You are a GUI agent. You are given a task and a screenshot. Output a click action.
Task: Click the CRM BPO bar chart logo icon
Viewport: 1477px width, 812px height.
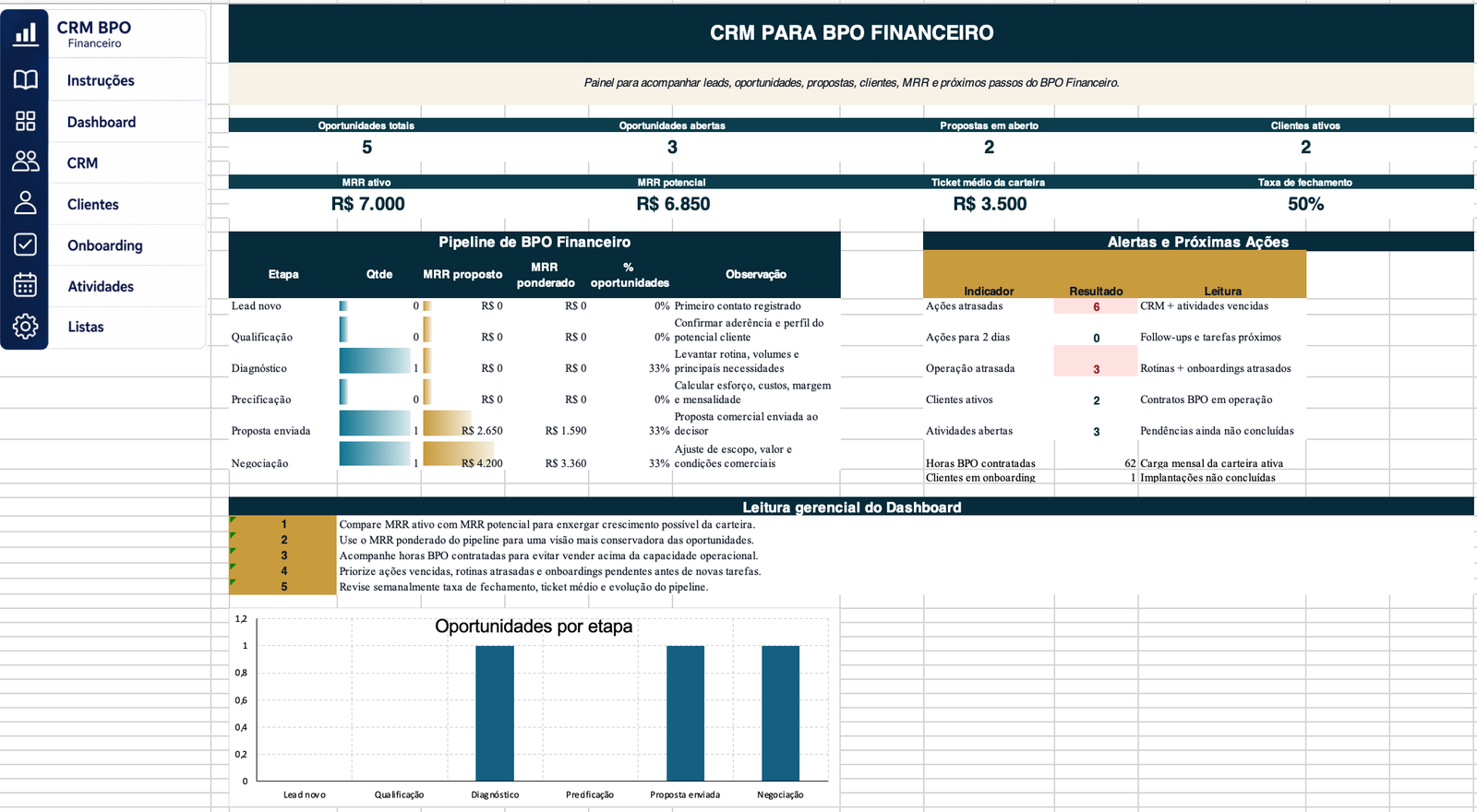pyautogui.click(x=25, y=33)
